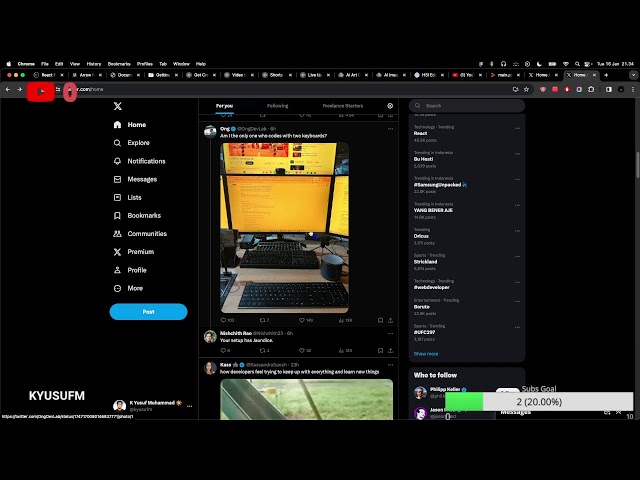The width and height of the screenshot is (640, 480).
Task: Open Messages in the X sidebar
Action: (135, 179)
